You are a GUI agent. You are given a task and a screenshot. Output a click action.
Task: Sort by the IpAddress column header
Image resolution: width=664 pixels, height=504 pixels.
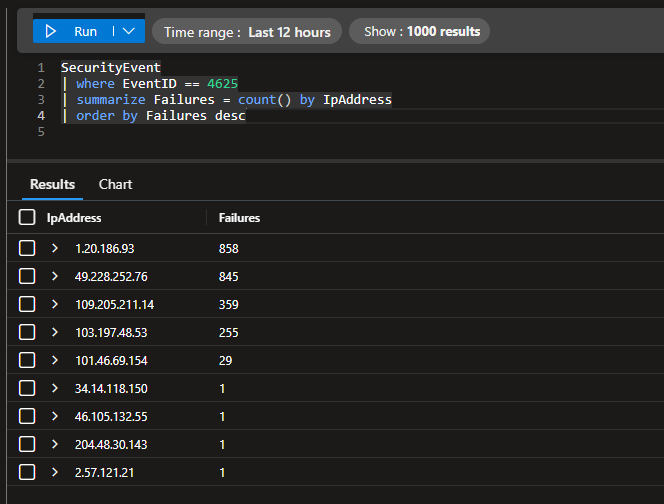(74, 218)
